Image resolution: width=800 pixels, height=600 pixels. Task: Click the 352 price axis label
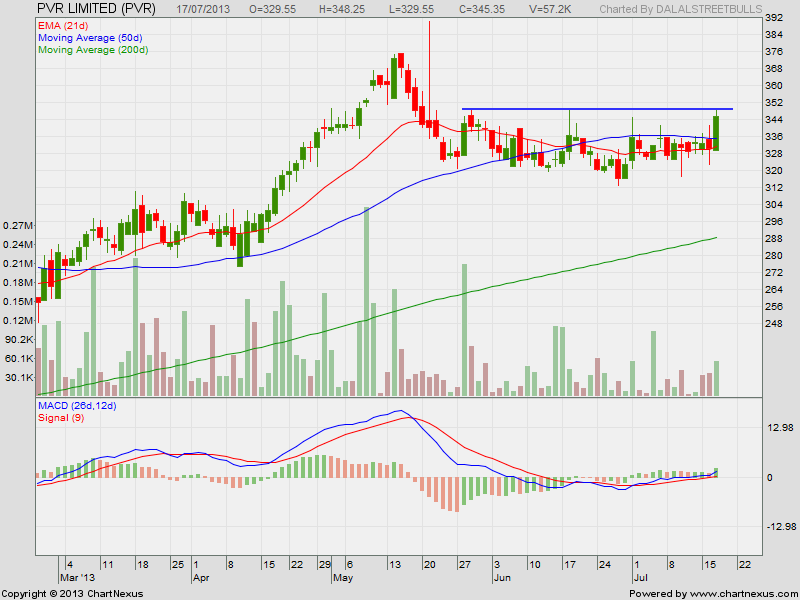[774, 103]
